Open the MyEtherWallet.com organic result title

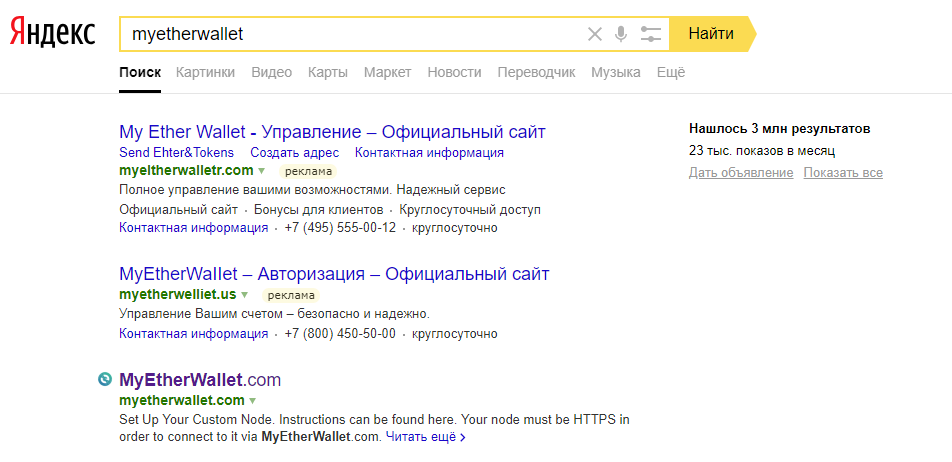(200, 380)
